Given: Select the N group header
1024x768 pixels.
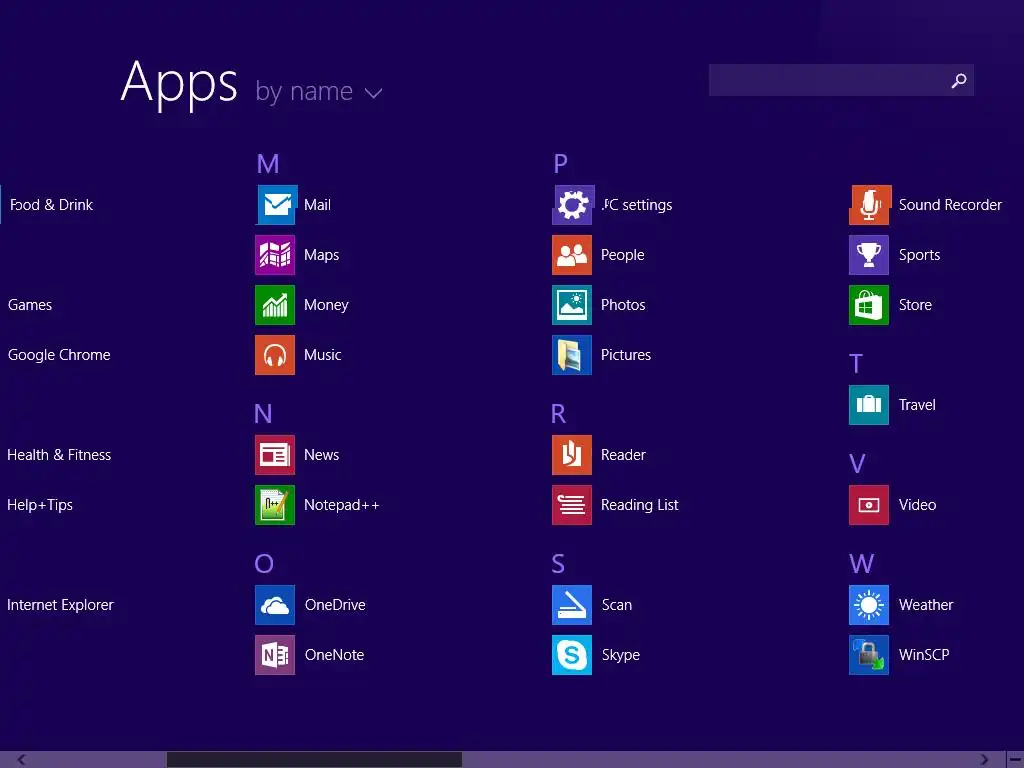Looking at the screenshot, I should (x=263, y=413).
